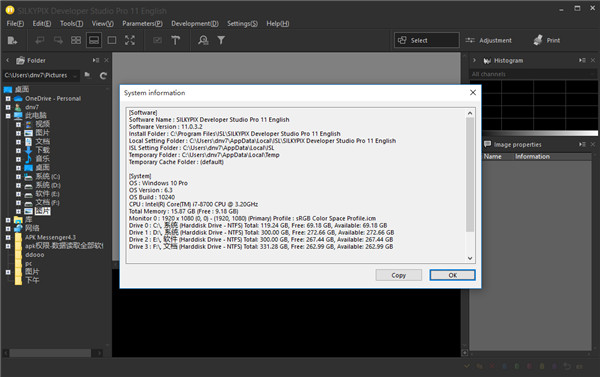
Task: Select the 库 library item
Action: coord(29,220)
